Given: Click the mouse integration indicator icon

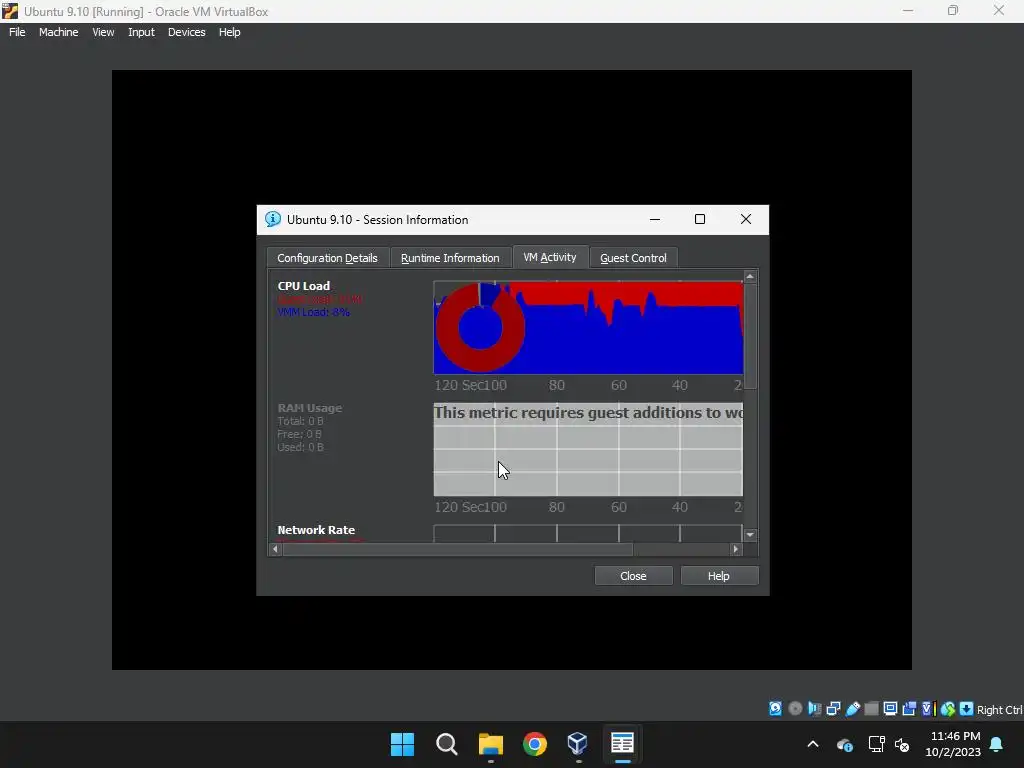Looking at the screenshot, I should tap(948, 709).
